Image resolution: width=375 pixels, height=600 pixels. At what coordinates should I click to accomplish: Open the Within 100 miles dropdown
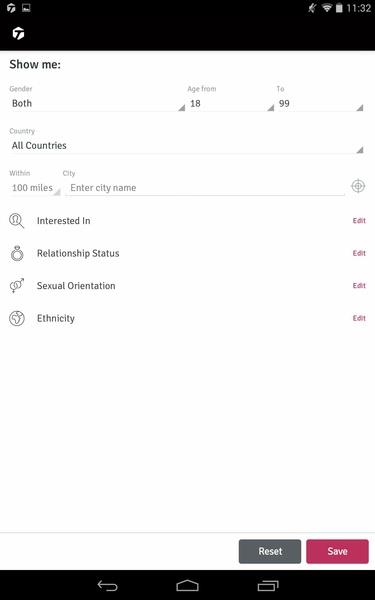35,188
